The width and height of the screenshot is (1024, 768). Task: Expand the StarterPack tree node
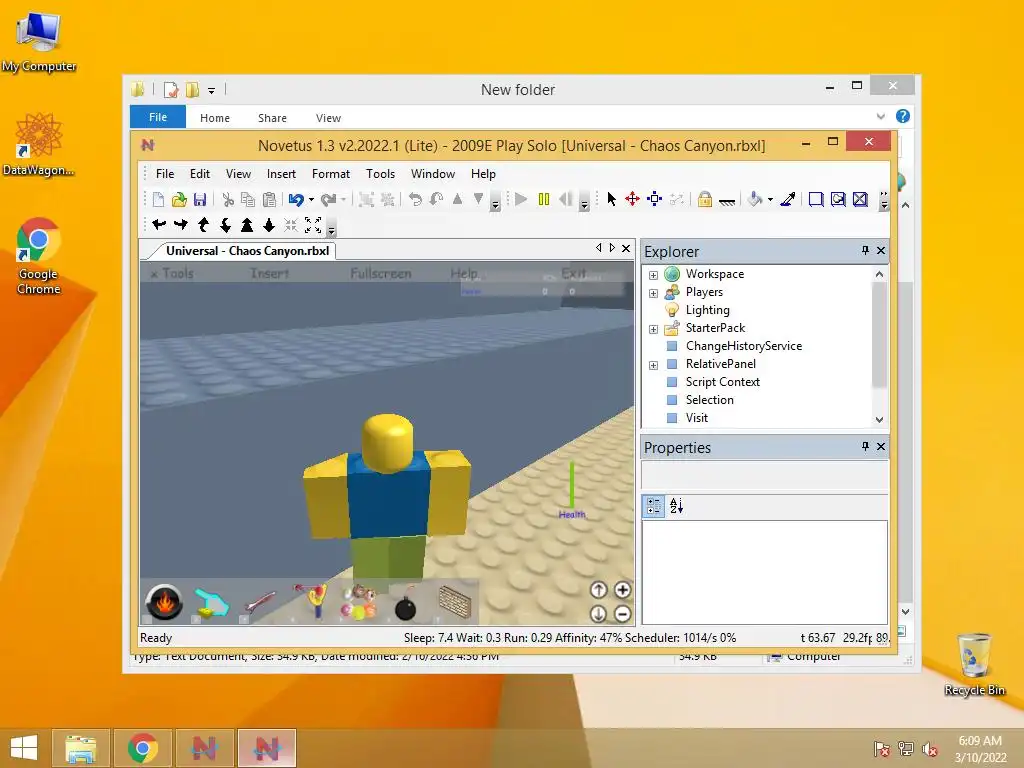tap(653, 329)
